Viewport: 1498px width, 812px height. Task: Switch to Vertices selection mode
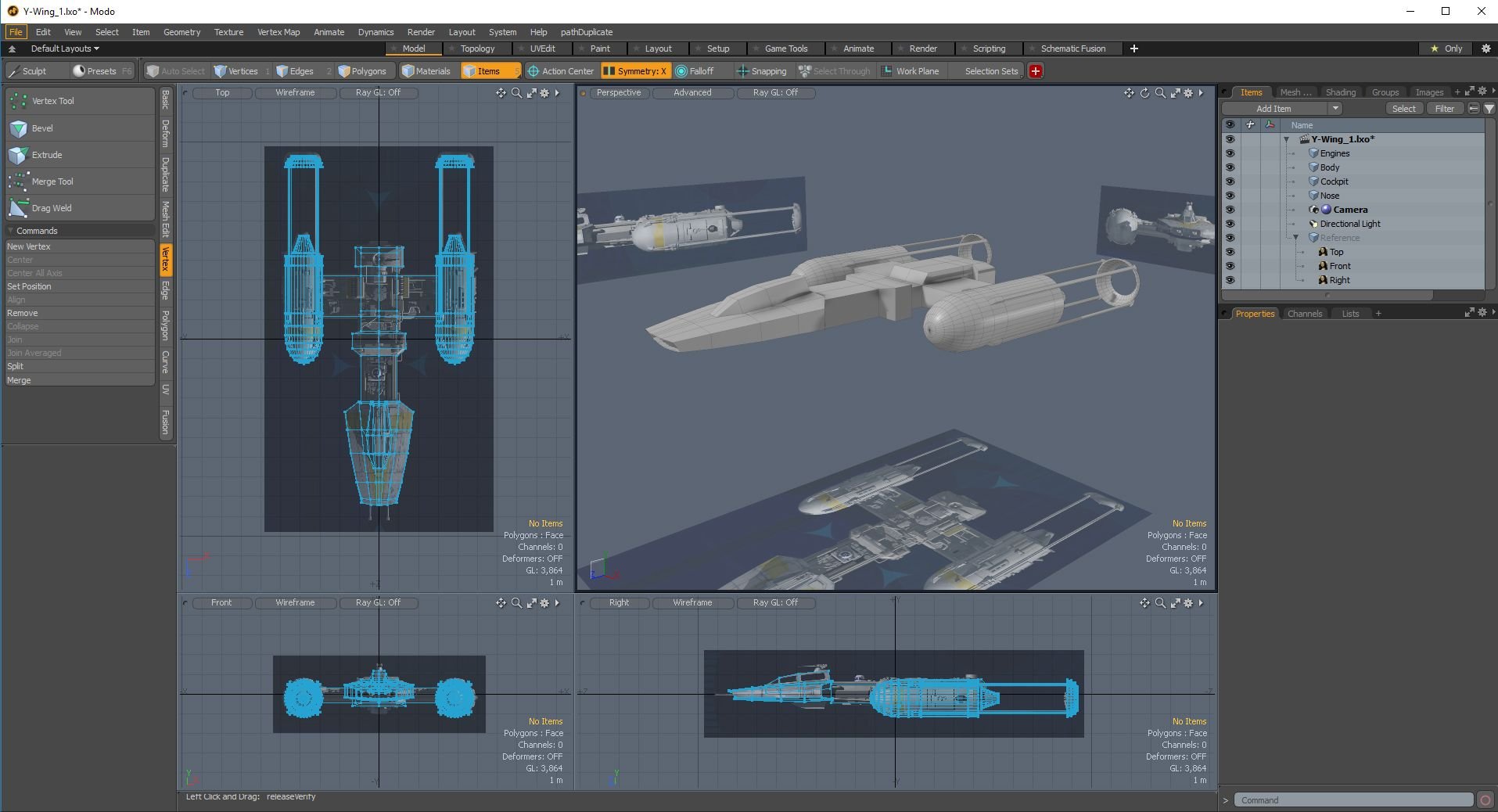(x=242, y=71)
